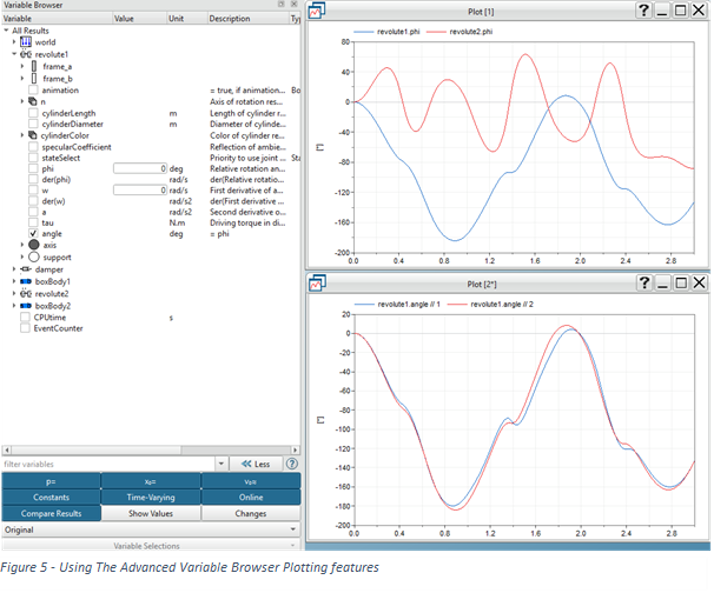Check the CPUtime checkbox
The image size is (714, 593).
click(25, 317)
